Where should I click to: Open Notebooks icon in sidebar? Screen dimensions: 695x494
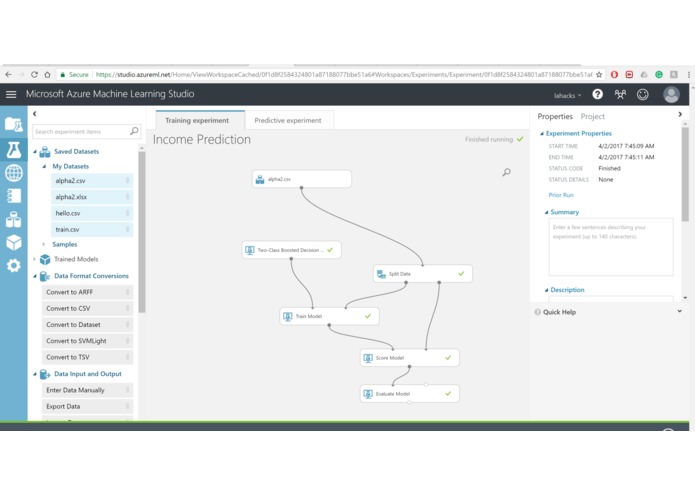point(14,196)
